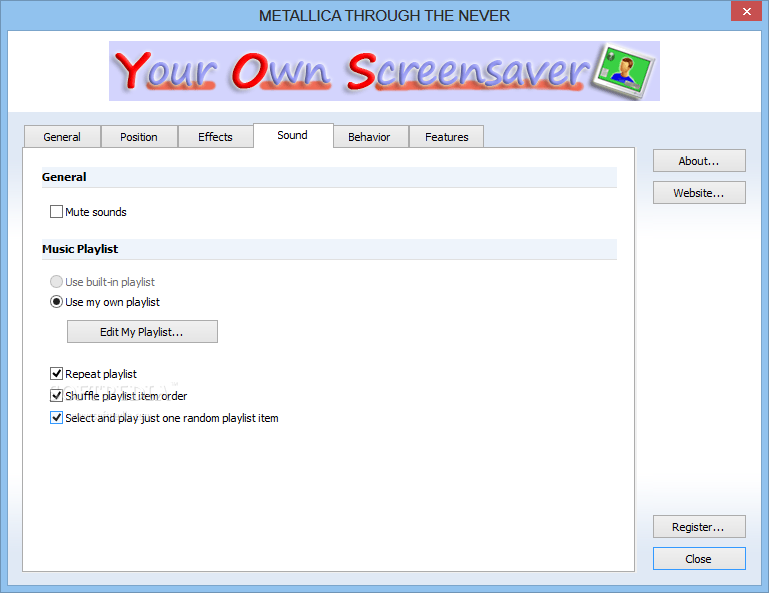The width and height of the screenshot is (769, 593).
Task: Click the Register button
Action: click(699, 527)
